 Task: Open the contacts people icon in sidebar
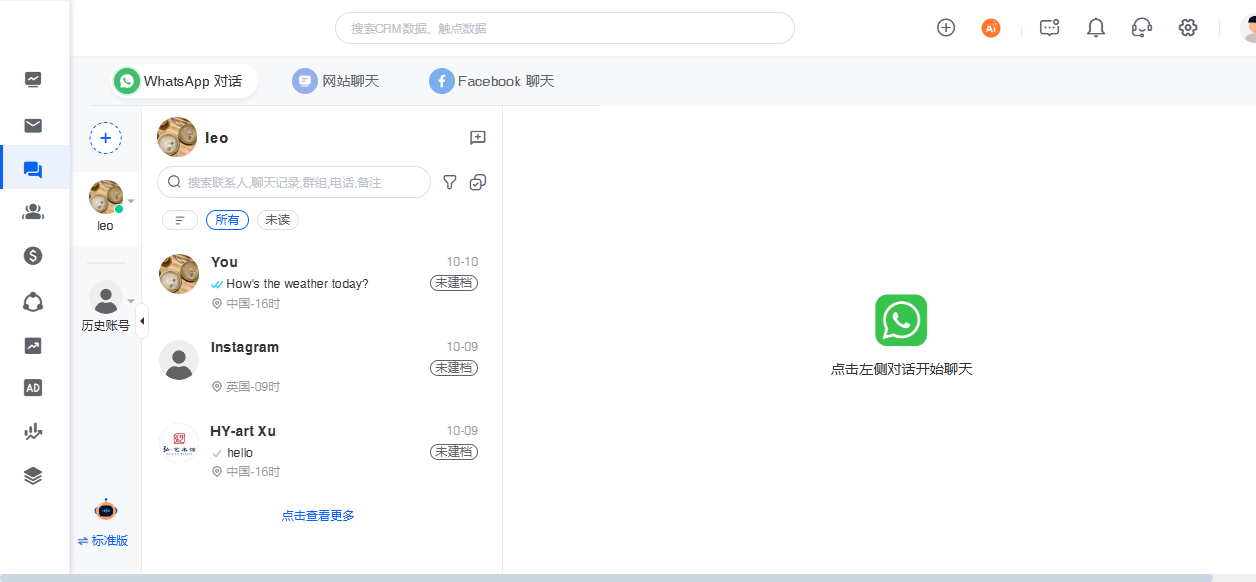tap(33, 211)
